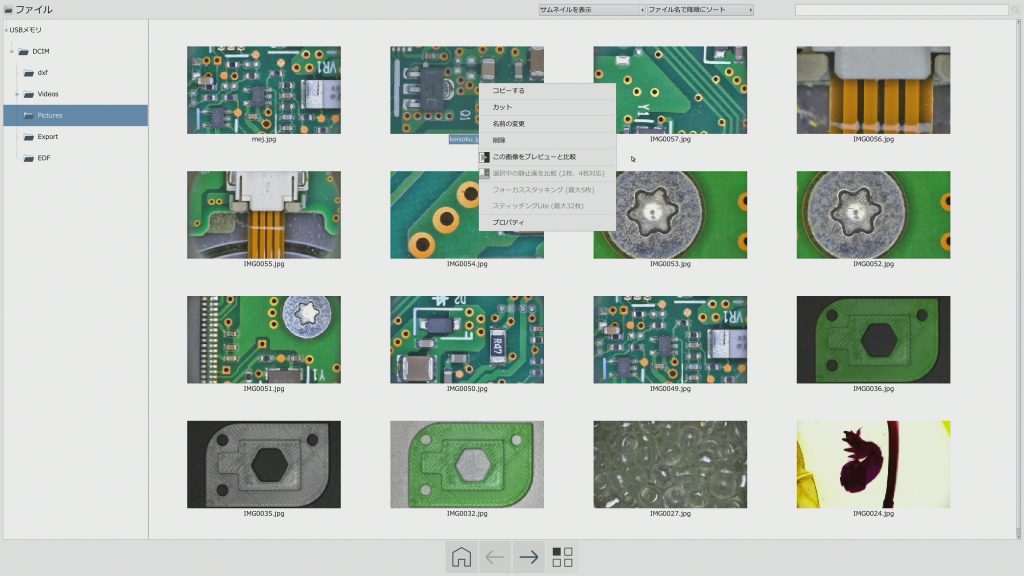Screen dimensions: 1024x576
Task: Click inside the search input field
Action: tap(900, 10)
